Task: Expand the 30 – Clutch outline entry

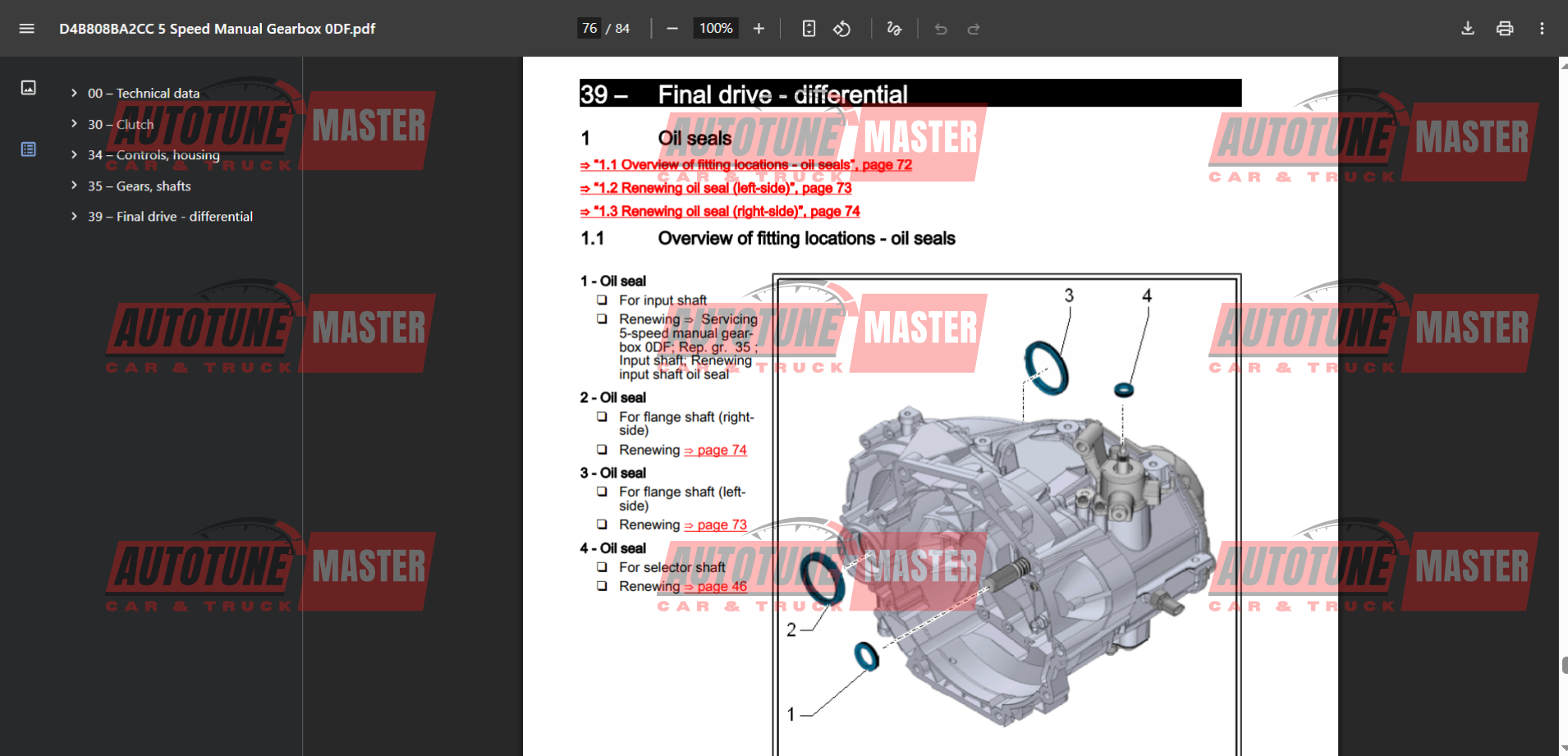Action: (x=74, y=124)
